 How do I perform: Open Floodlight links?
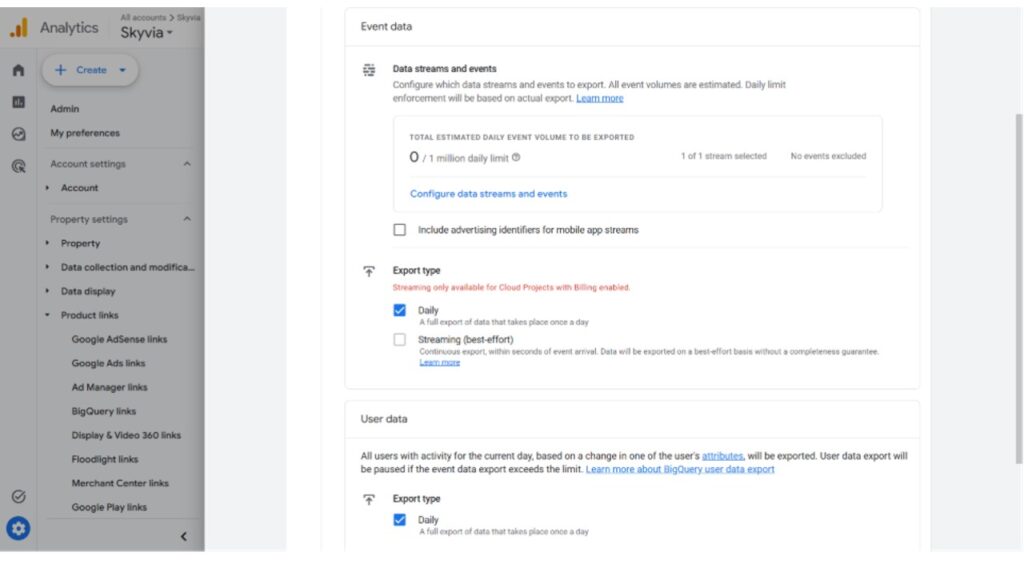pyautogui.click(x=104, y=459)
